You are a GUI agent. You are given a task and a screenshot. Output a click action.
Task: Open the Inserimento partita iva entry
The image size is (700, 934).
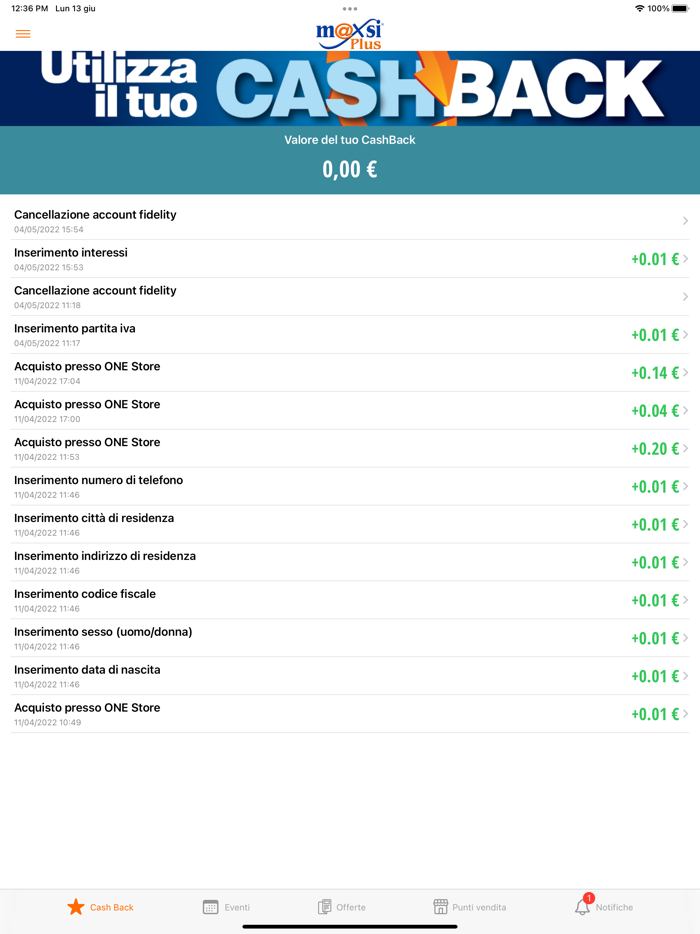point(350,335)
